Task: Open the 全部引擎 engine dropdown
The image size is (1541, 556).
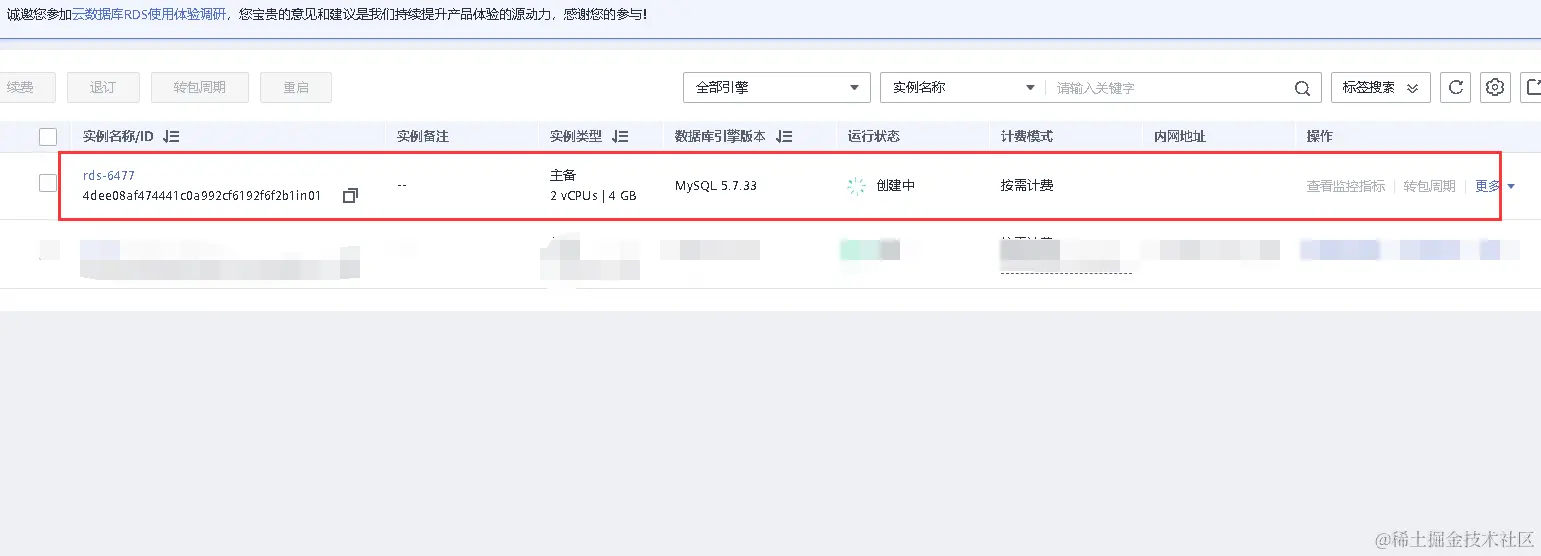Action: tap(777, 88)
